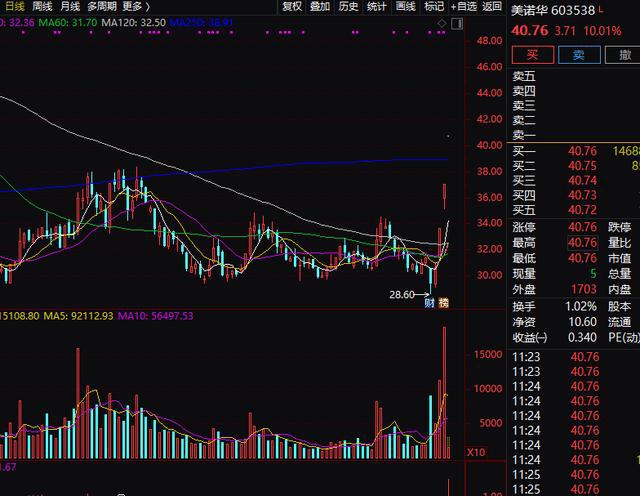Click the 财 financial marker icon on chart
The height and width of the screenshot is (496, 640).
(x=429, y=302)
